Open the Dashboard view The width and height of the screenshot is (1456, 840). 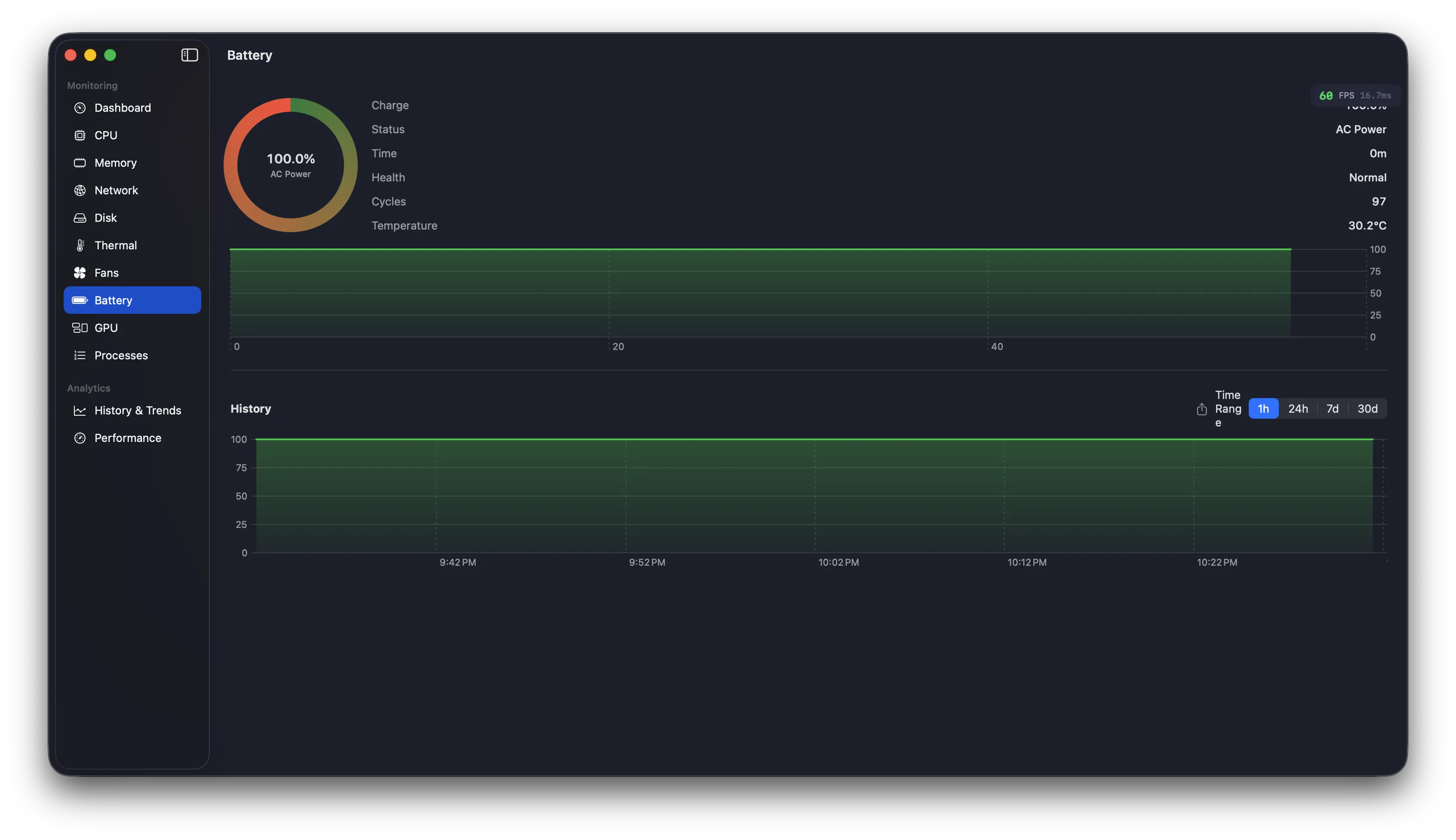(x=123, y=108)
